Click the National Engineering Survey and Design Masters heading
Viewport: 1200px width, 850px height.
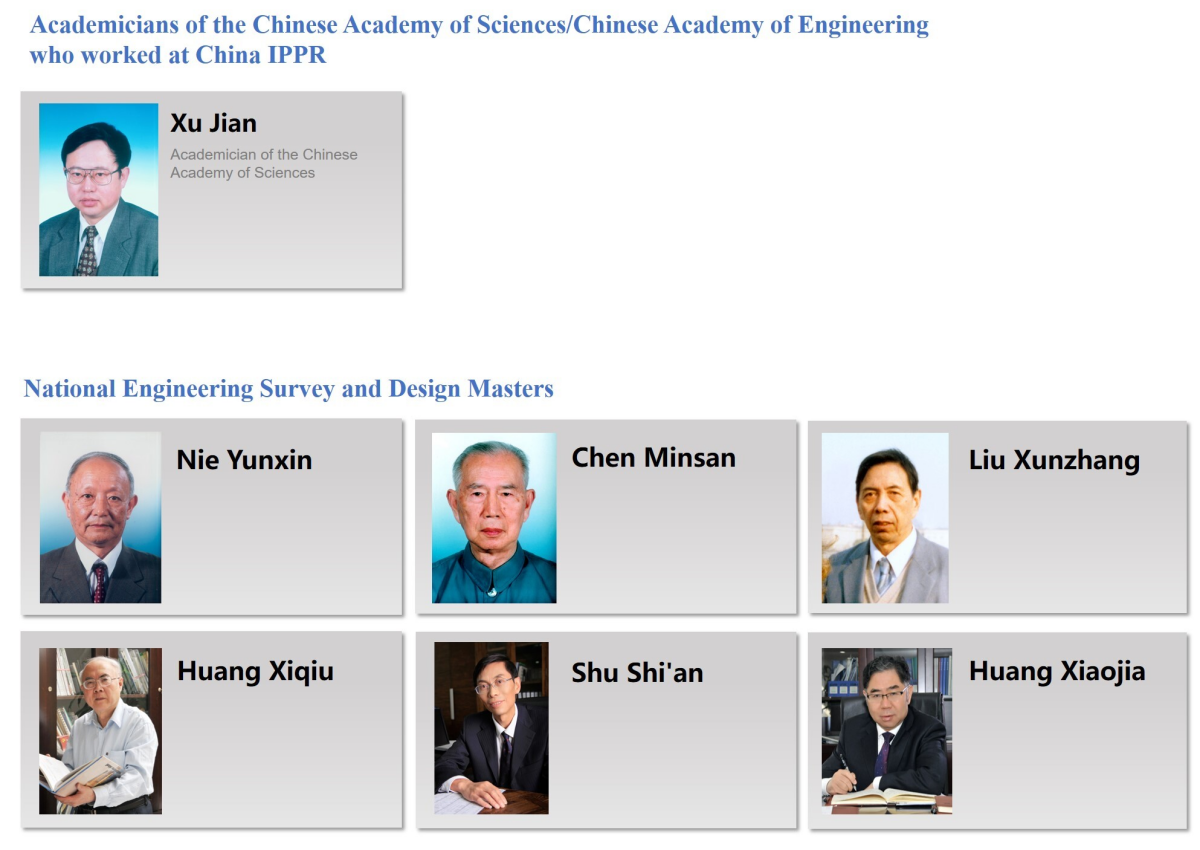tap(289, 388)
